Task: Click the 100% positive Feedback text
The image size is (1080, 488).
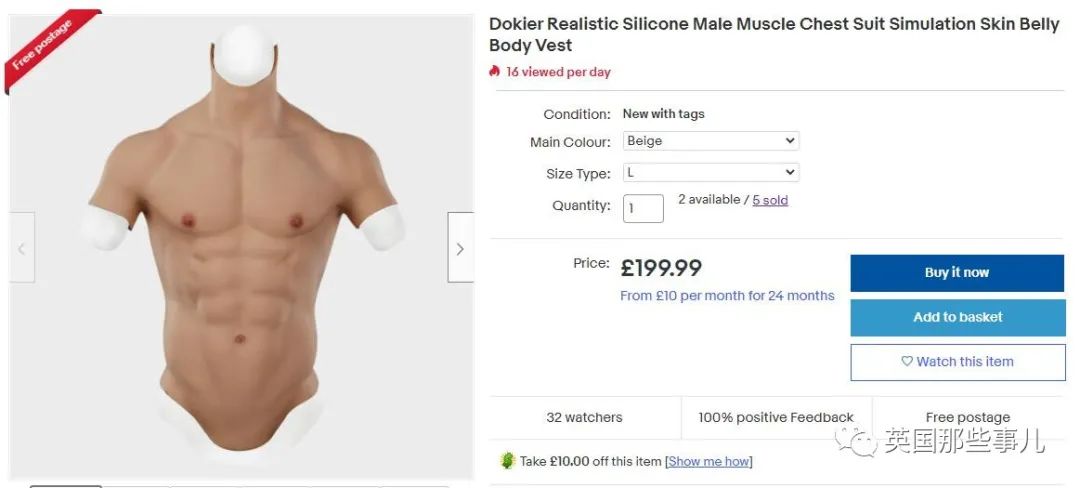Action: point(776,417)
